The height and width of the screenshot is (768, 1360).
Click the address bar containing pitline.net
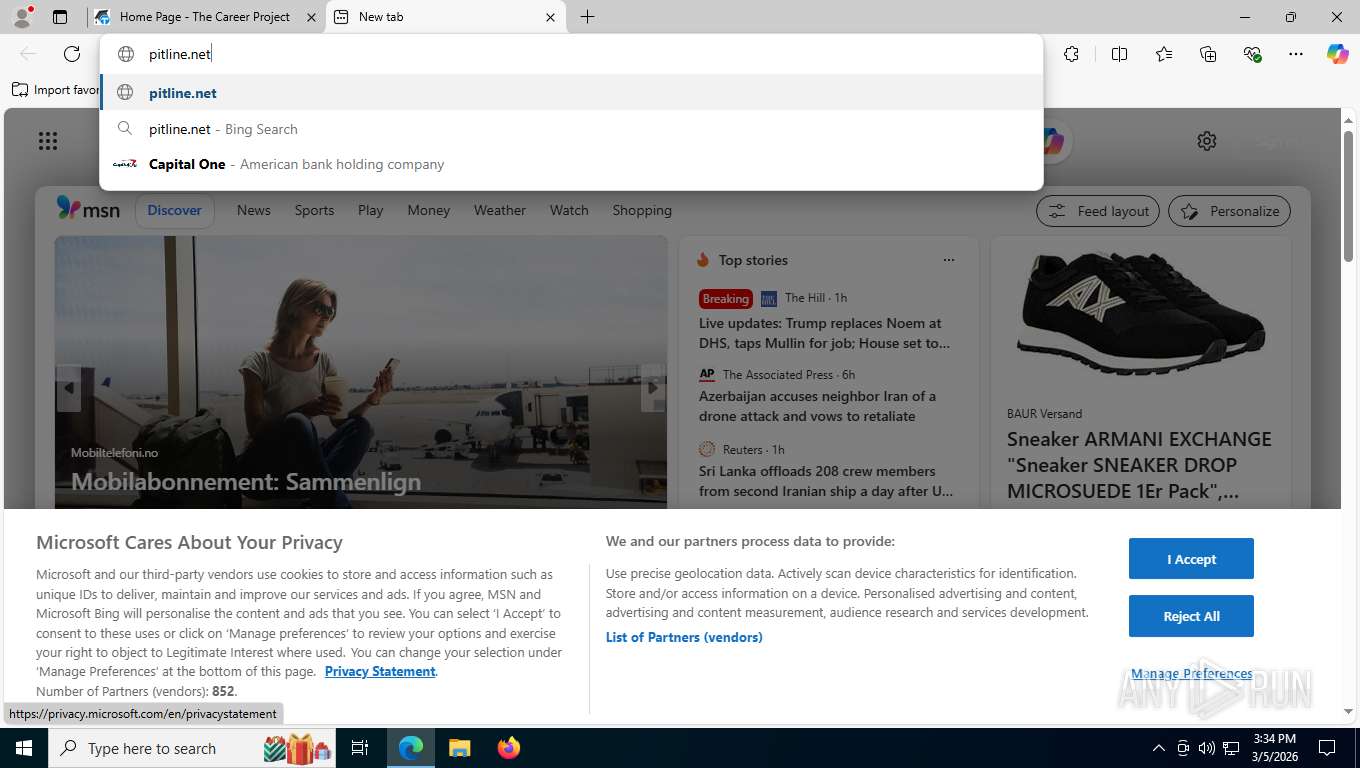pos(571,54)
